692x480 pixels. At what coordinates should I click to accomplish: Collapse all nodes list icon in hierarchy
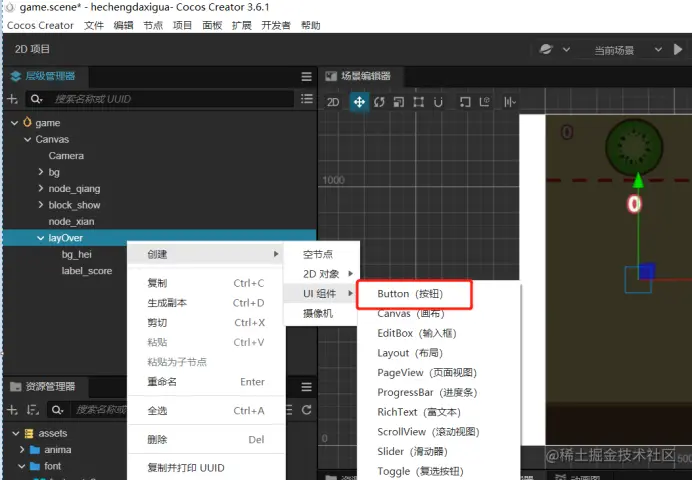(306, 99)
